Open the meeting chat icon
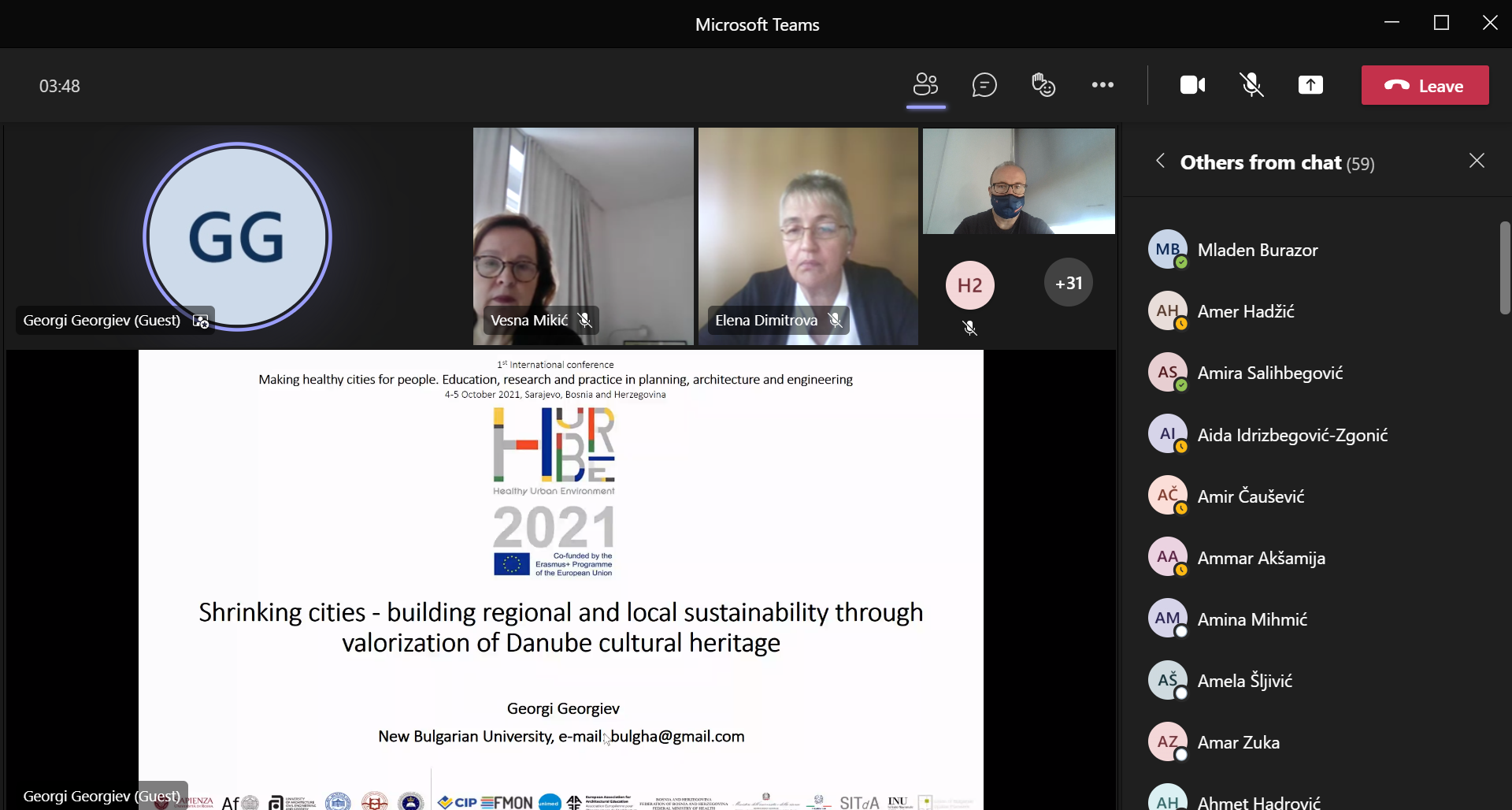Screen dimensions: 1512x810 pos(984,85)
